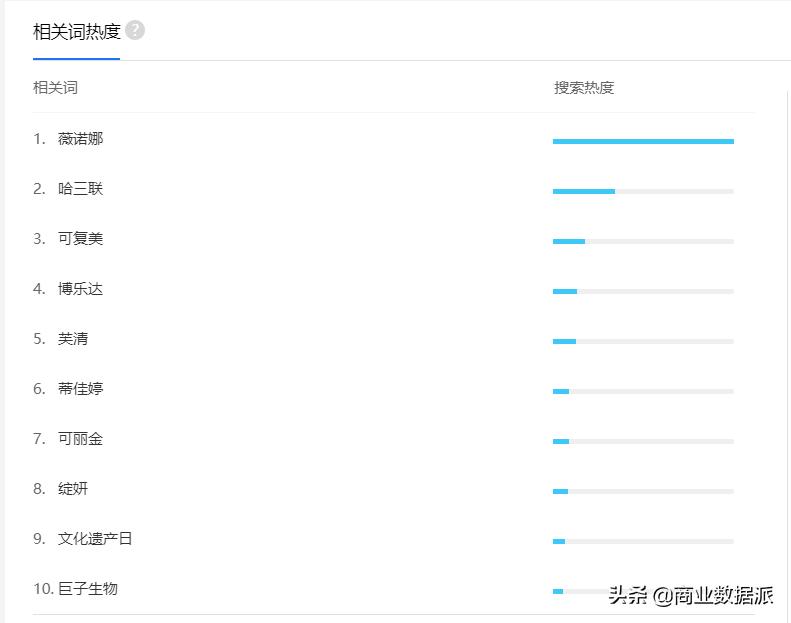
Task: Open the 芙清 keyword entry
Action: point(73,339)
